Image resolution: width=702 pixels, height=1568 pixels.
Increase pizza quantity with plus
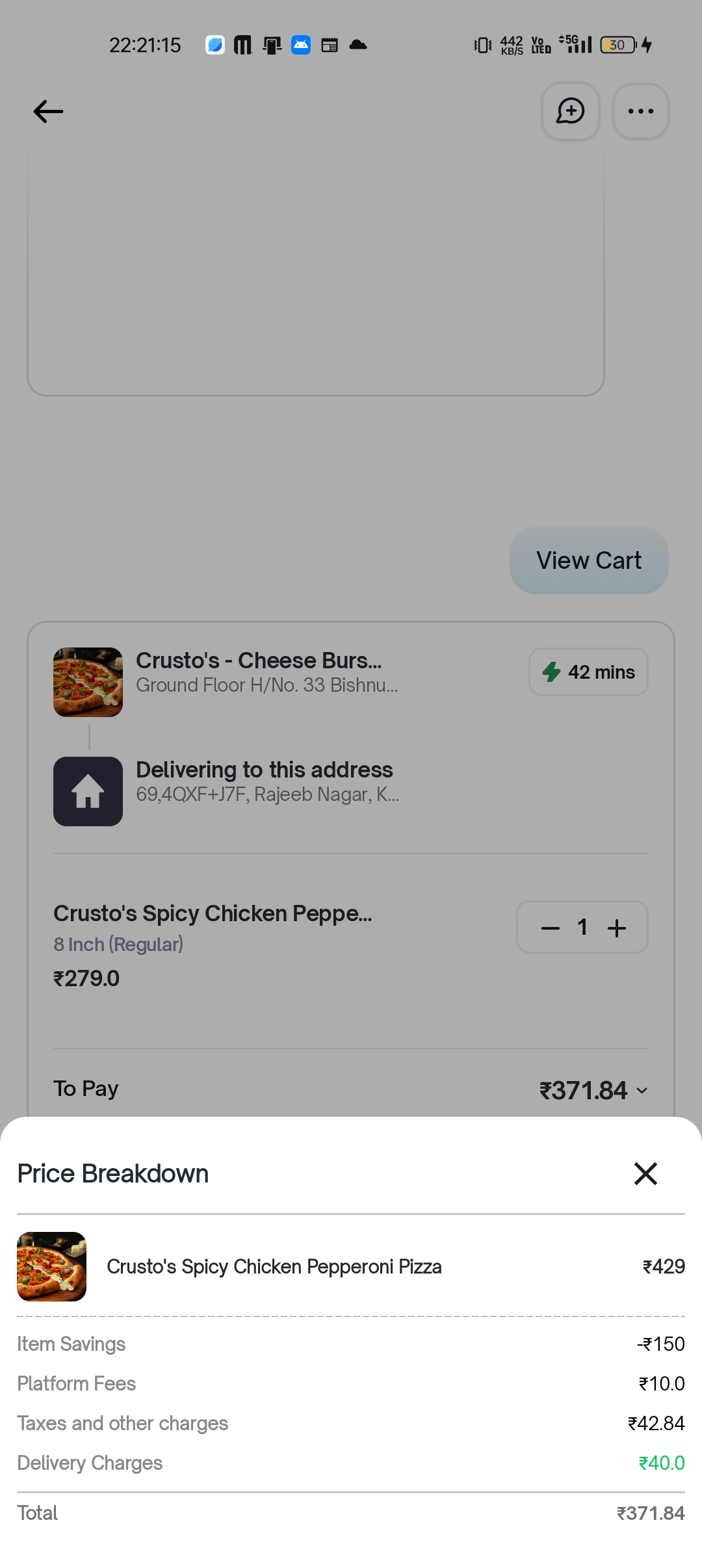pos(617,928)
